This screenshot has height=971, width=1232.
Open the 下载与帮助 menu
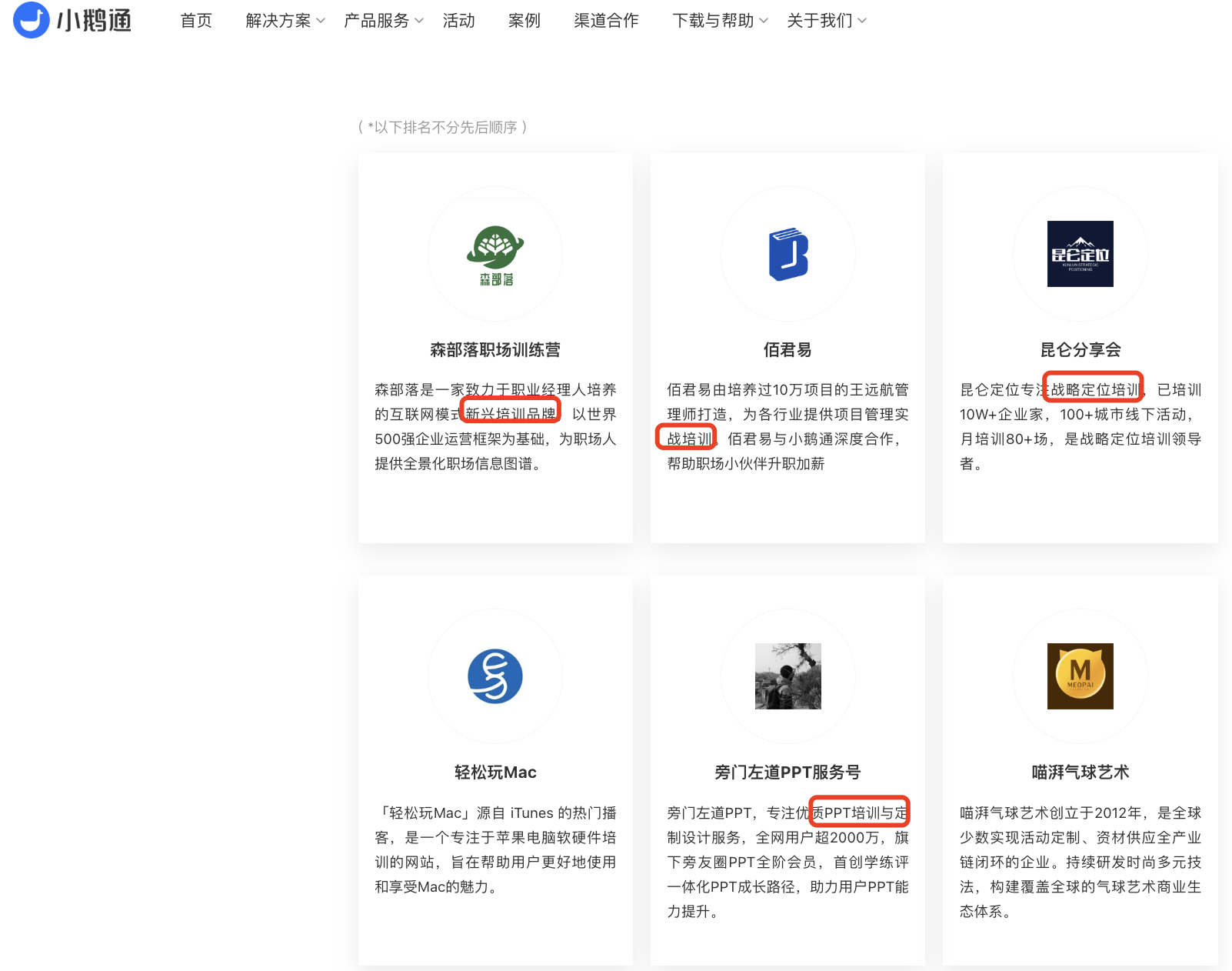tap(713, 21)
